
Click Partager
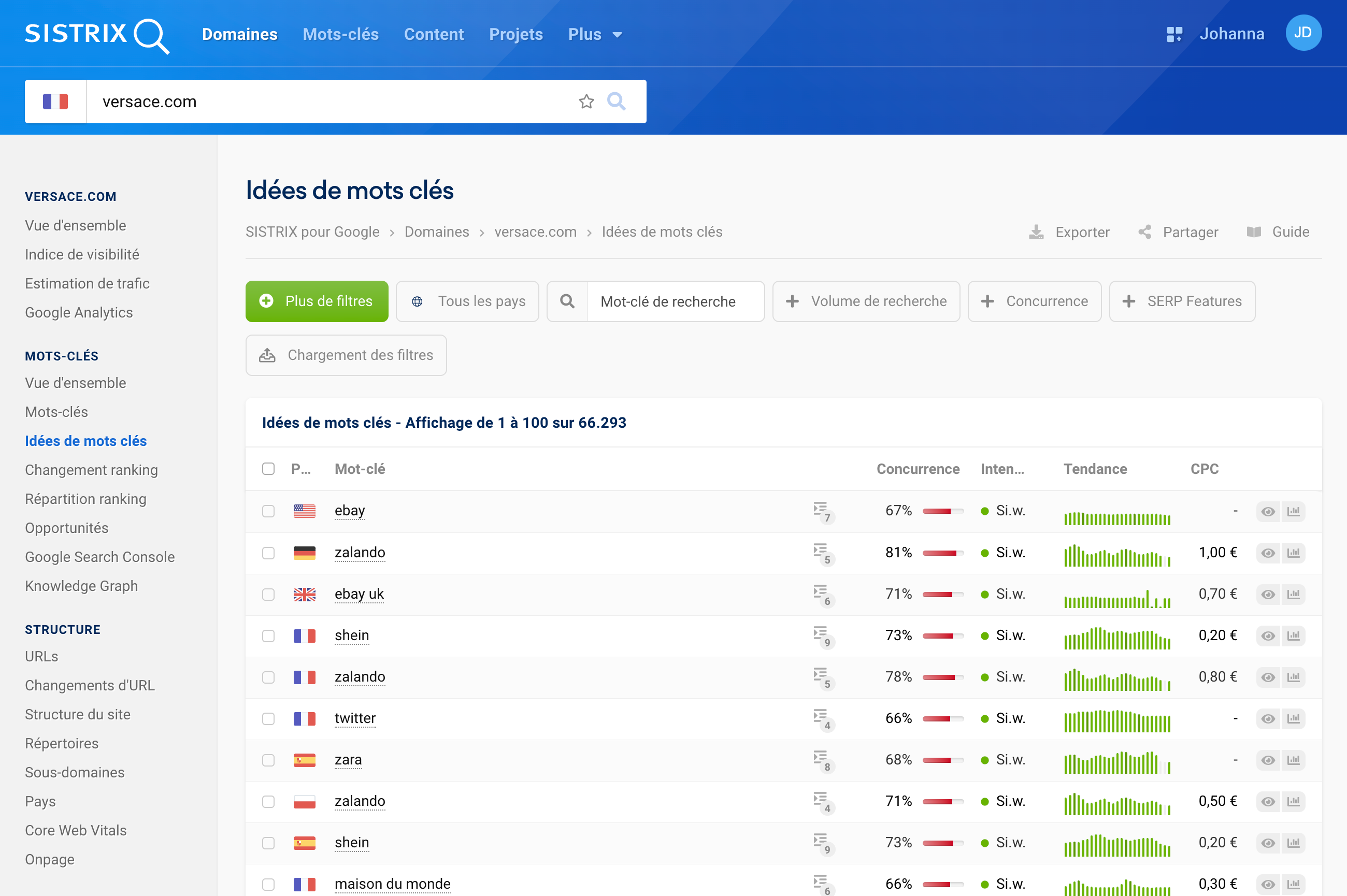(1178, 232)
